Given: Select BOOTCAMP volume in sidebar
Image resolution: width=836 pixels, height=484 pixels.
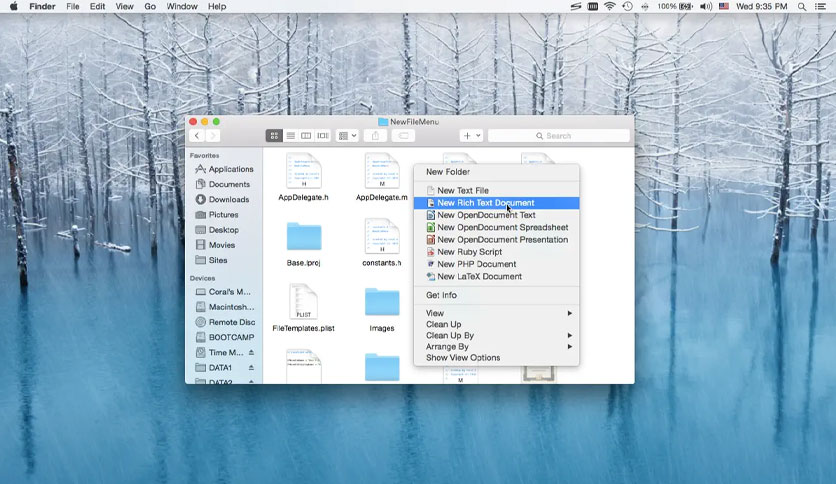Looking at the screenshot, I should 224,337.
